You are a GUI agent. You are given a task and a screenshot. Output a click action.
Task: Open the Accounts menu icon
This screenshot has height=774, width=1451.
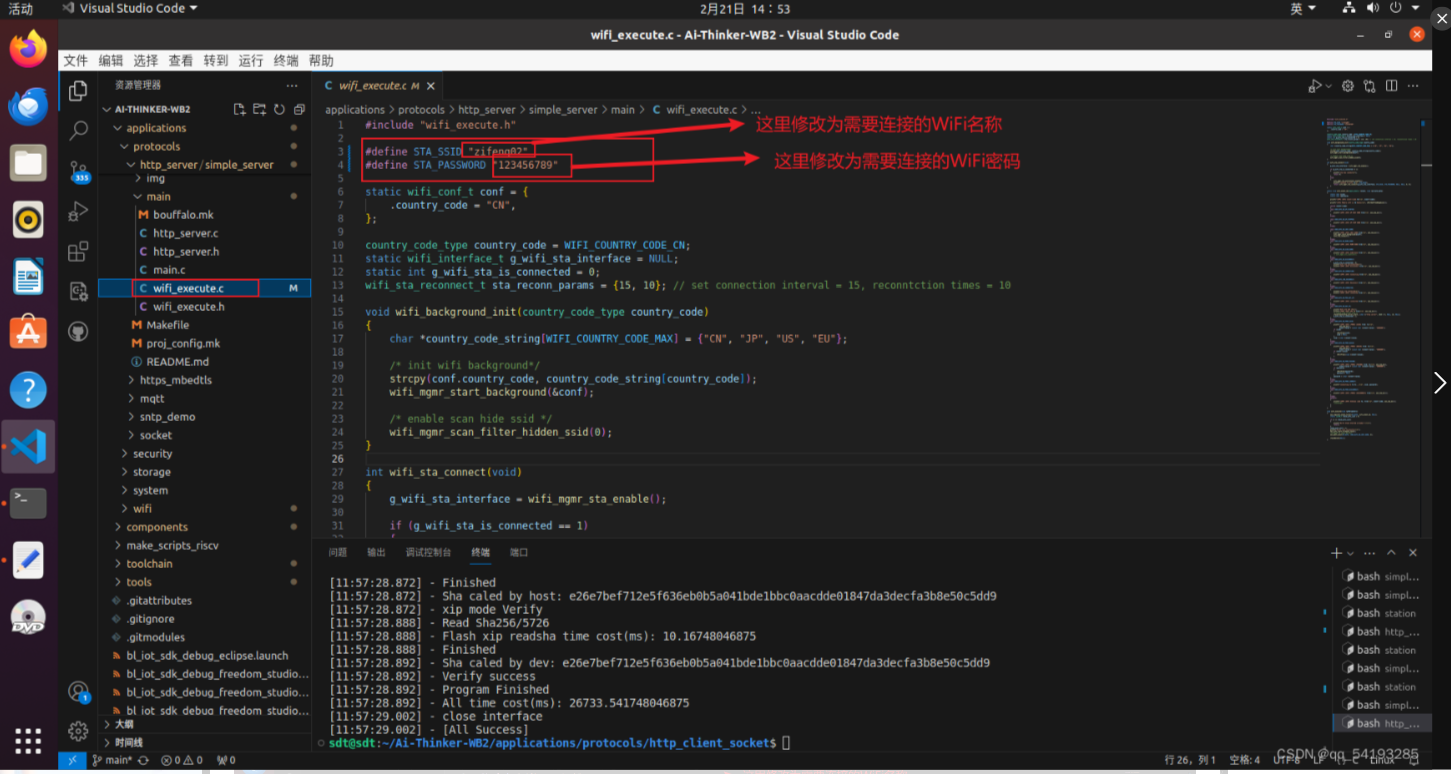[78, 692]
